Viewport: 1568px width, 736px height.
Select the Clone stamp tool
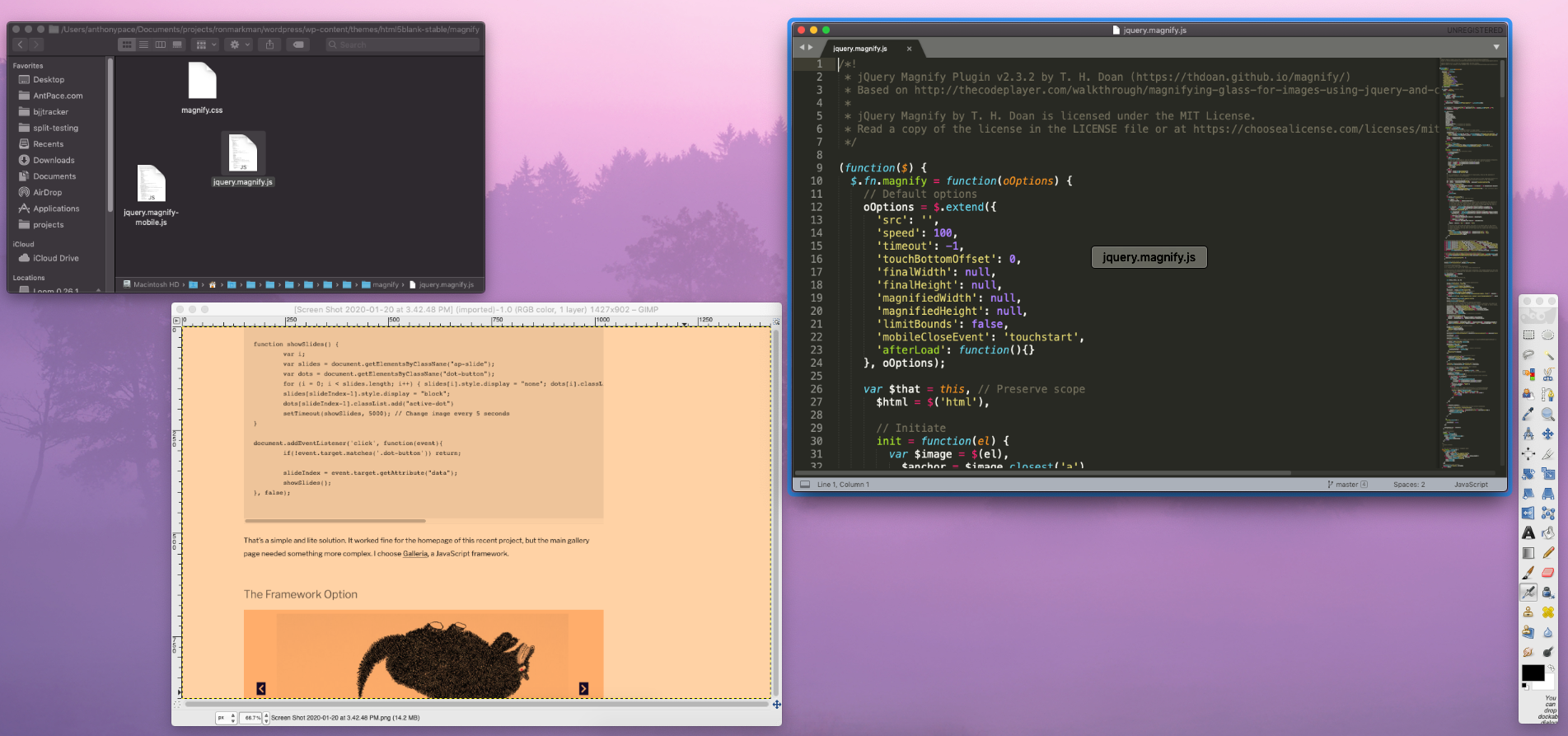pyautogui.click(x=1528, y=612)
